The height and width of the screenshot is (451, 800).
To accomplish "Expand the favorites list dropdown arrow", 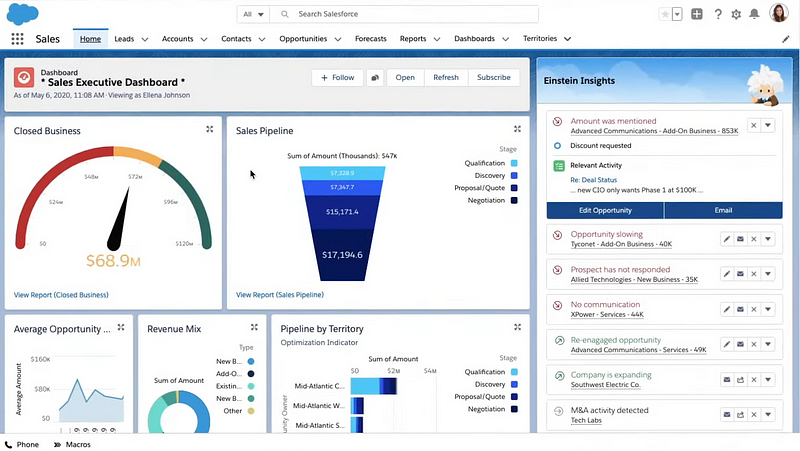I will click(x=677, y=14).
